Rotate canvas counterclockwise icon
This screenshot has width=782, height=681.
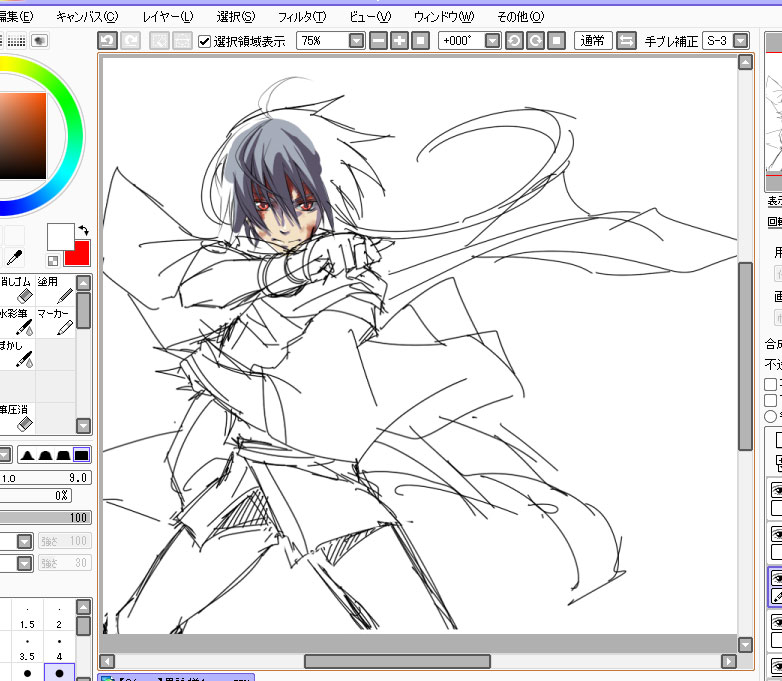514,40
